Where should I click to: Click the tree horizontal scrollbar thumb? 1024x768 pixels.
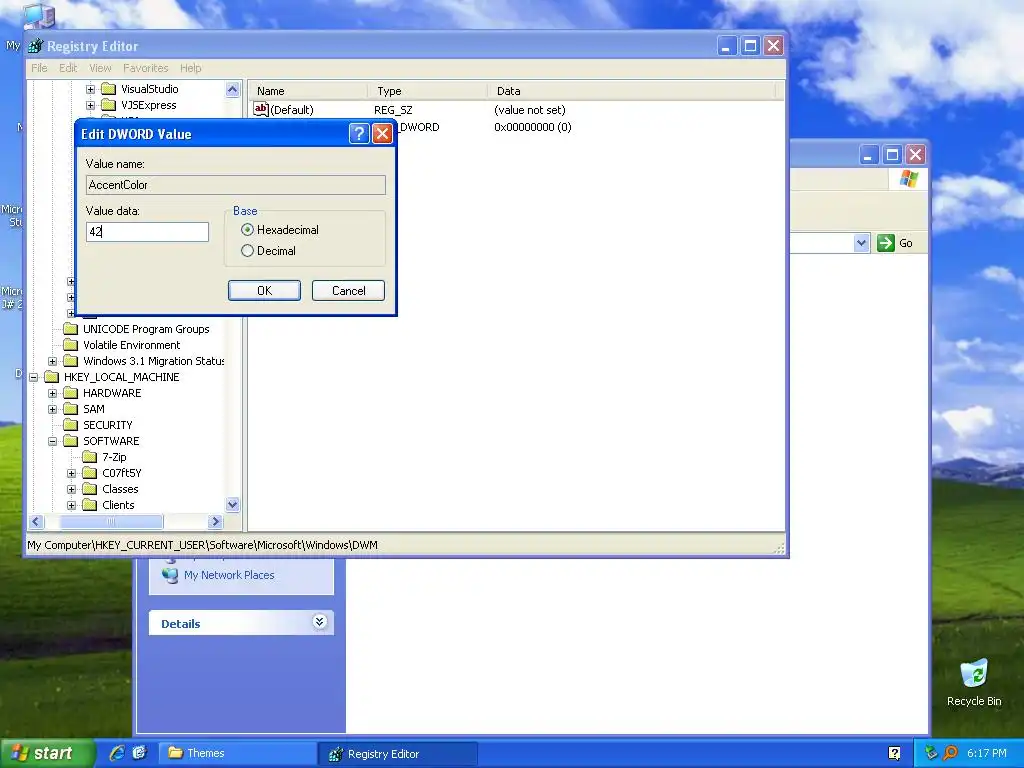pyautogui.click(x=111, y=522)
